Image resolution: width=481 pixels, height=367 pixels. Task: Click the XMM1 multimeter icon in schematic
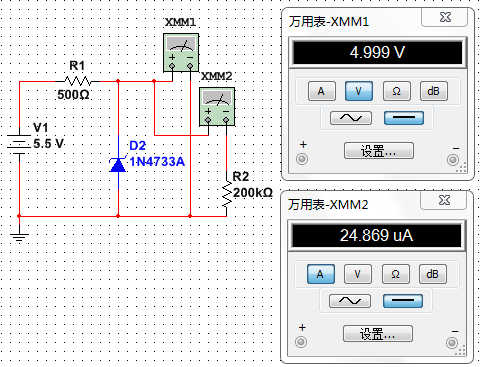(181, 52)
